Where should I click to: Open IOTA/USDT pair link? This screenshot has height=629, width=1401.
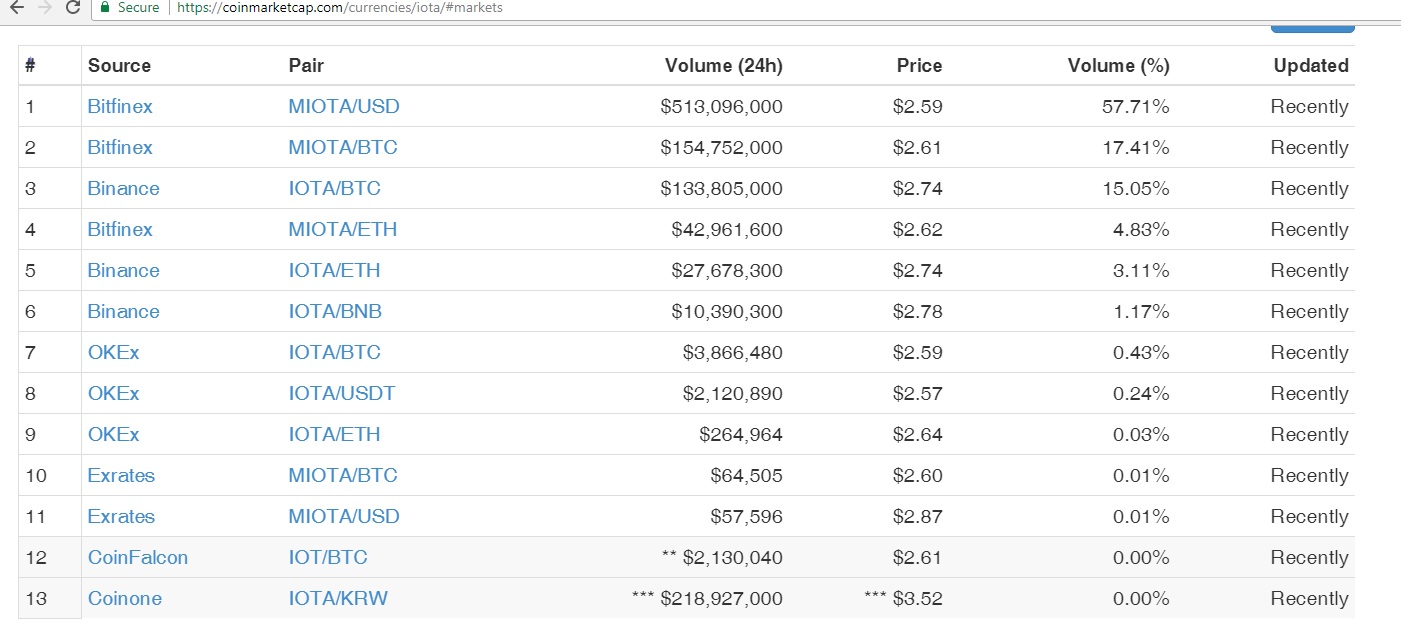(x=342, y=393)
